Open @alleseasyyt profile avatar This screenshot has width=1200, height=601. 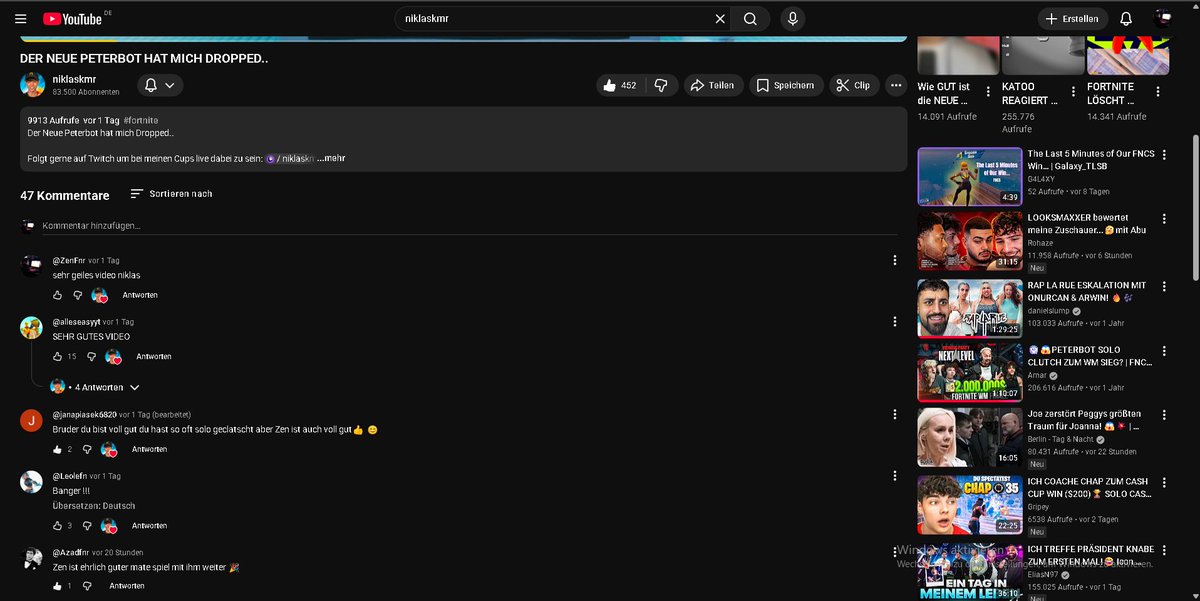point(32,328)
